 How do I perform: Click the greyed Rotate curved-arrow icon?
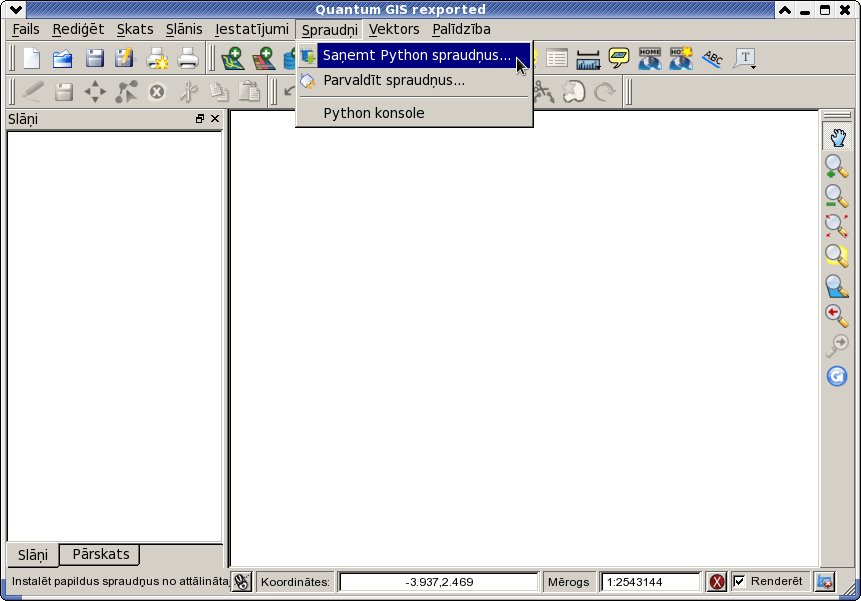605,92
